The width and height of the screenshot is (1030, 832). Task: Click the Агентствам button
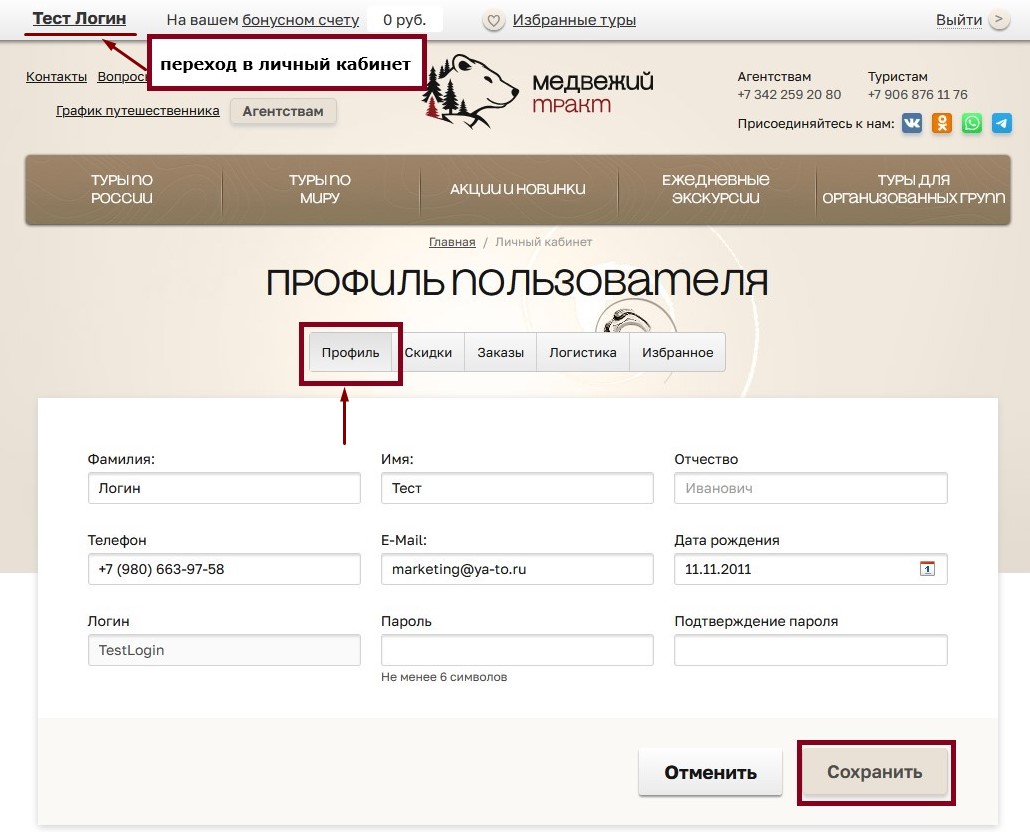pyautogui.click(x=283, y=111)
